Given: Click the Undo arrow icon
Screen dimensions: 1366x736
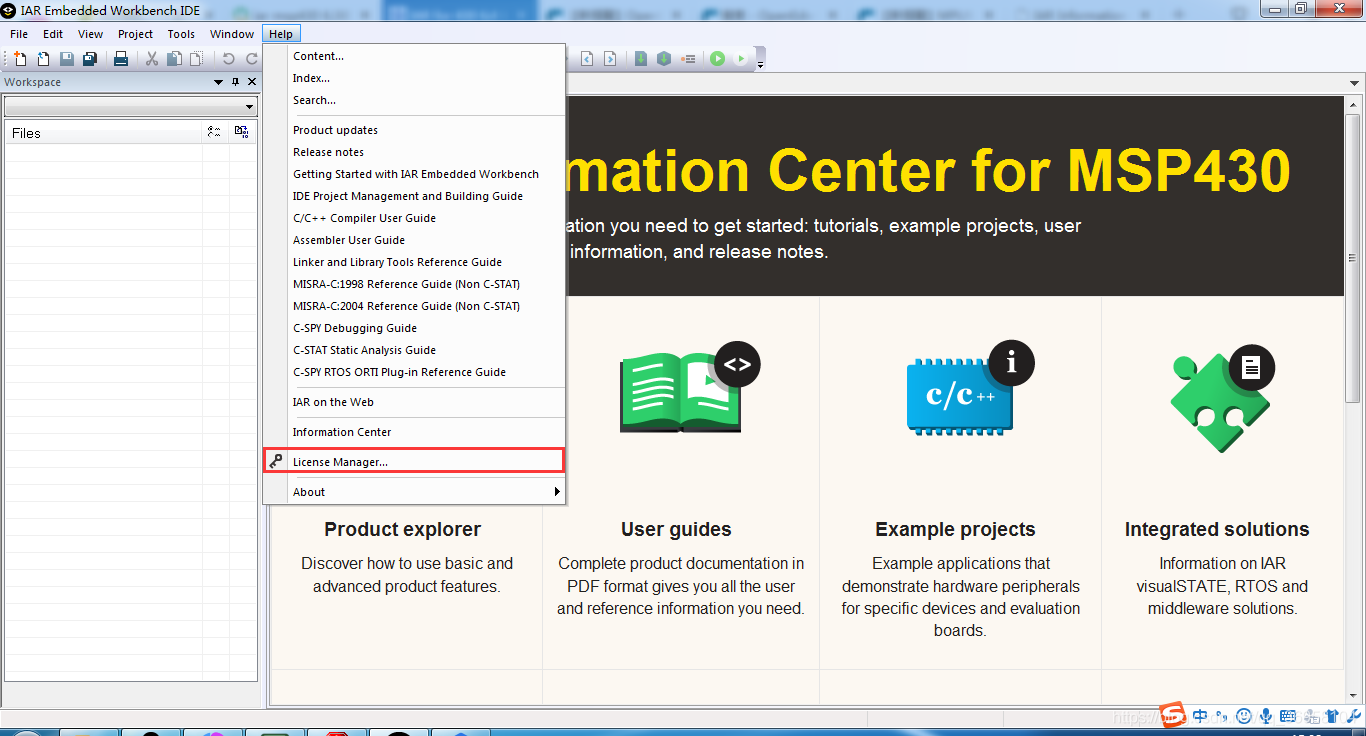Looking at the screenshot, I should coord(229,59).
